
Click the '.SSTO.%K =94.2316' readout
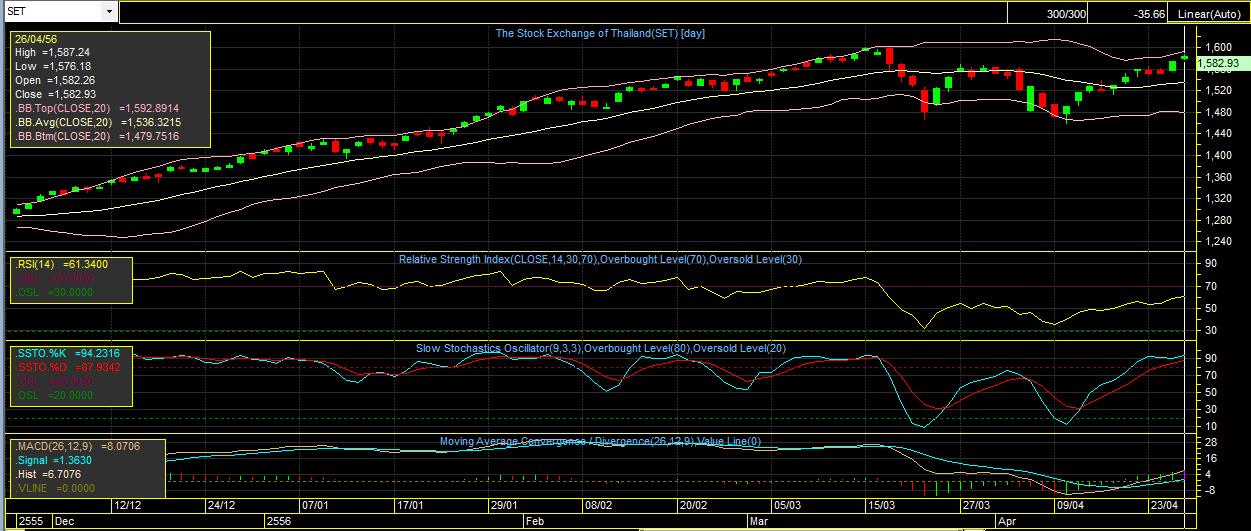click(x=67, y=353)
